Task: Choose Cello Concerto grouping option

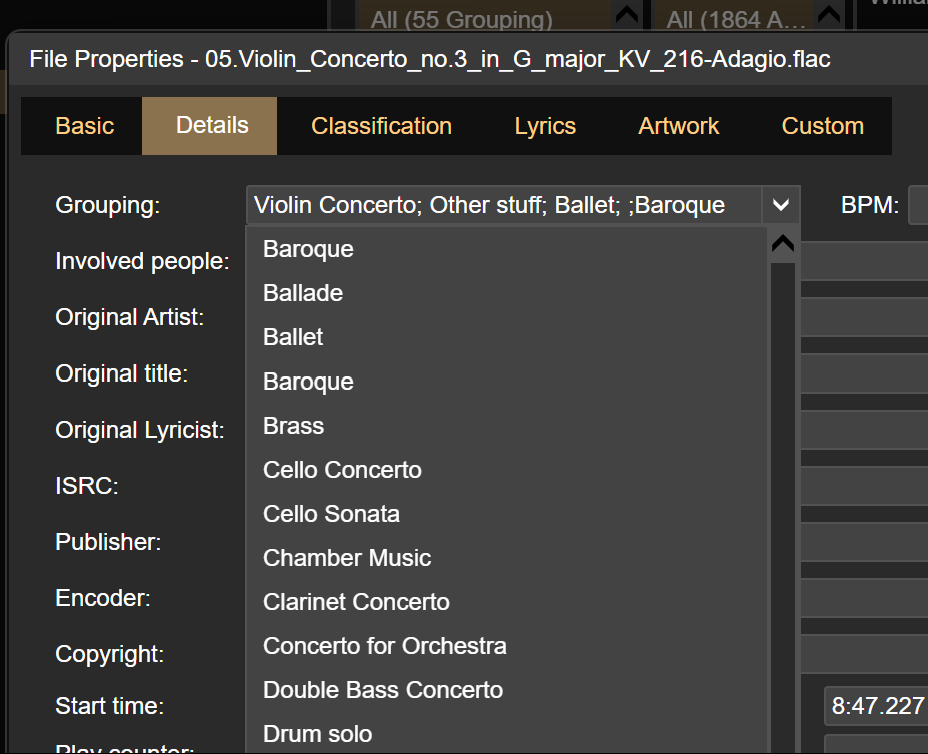Action: (x=342, y=470)
